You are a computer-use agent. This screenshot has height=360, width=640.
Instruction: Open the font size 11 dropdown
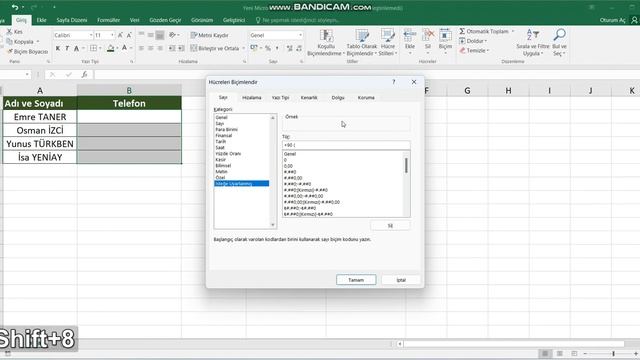click(x=112, y=36)
